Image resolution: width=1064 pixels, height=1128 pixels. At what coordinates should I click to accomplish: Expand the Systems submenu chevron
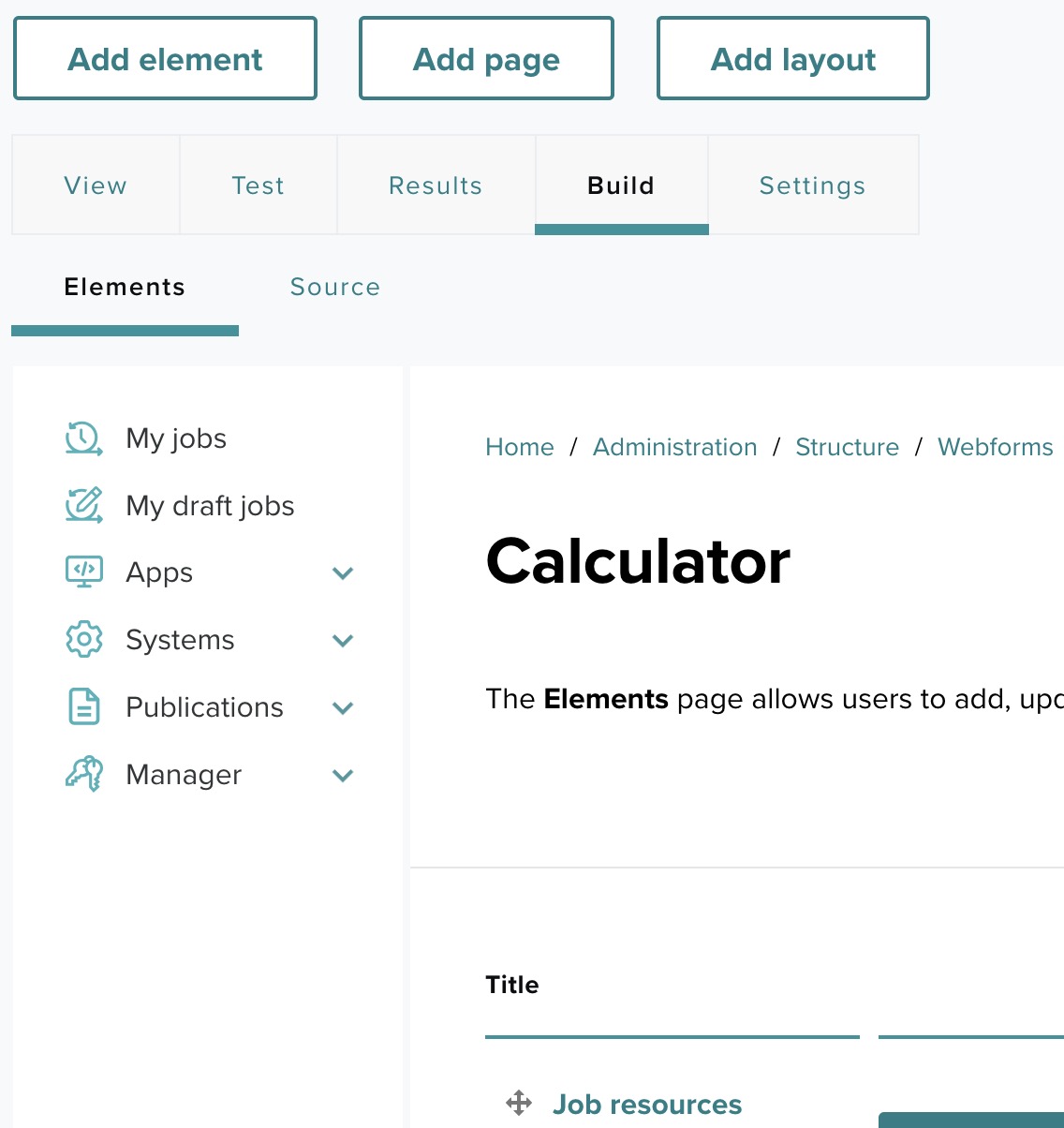pyautogui.click(x=343, y=641)
